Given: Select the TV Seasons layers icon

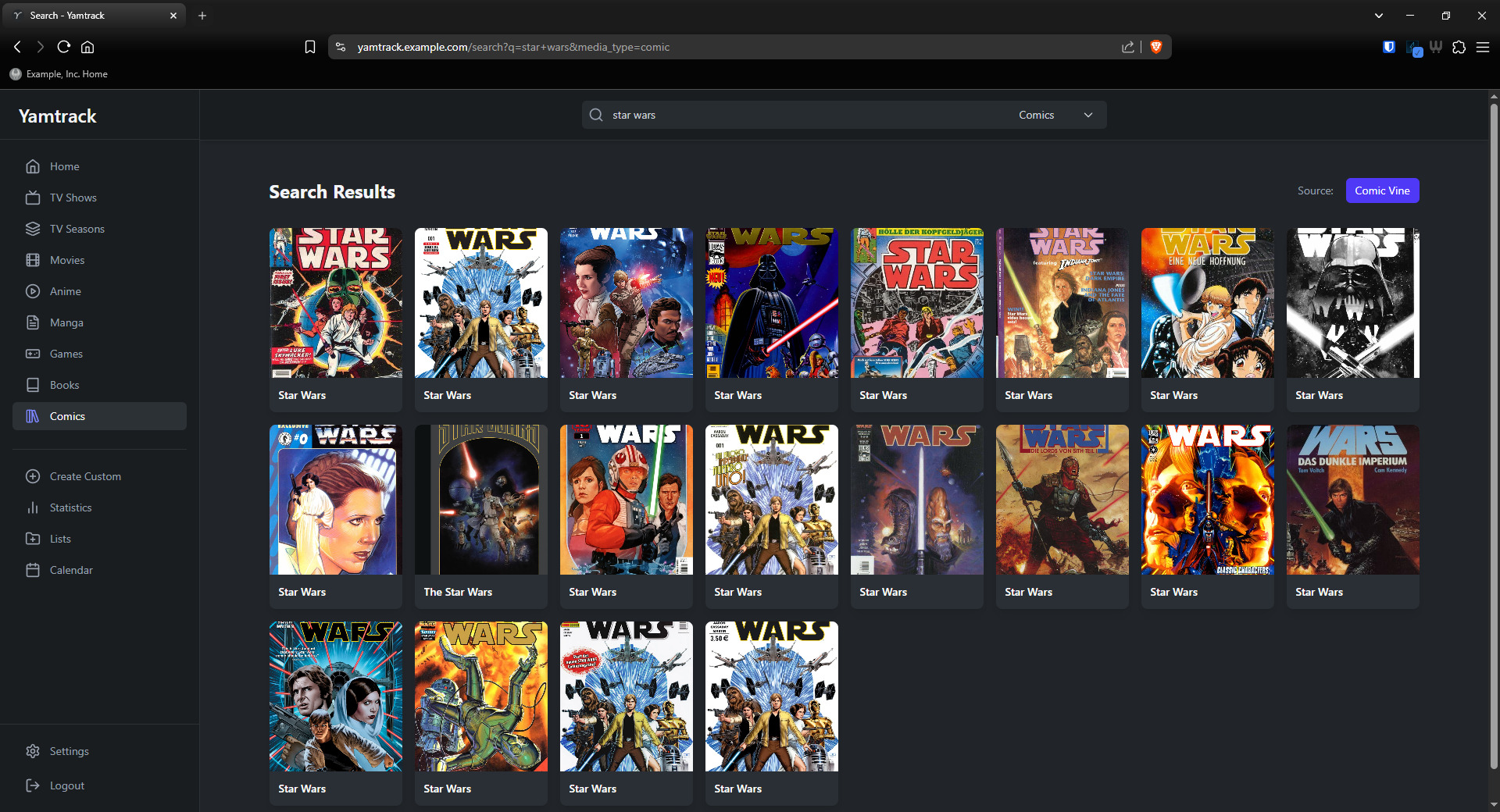Looking at the screenshot, I should pos(33,229).
